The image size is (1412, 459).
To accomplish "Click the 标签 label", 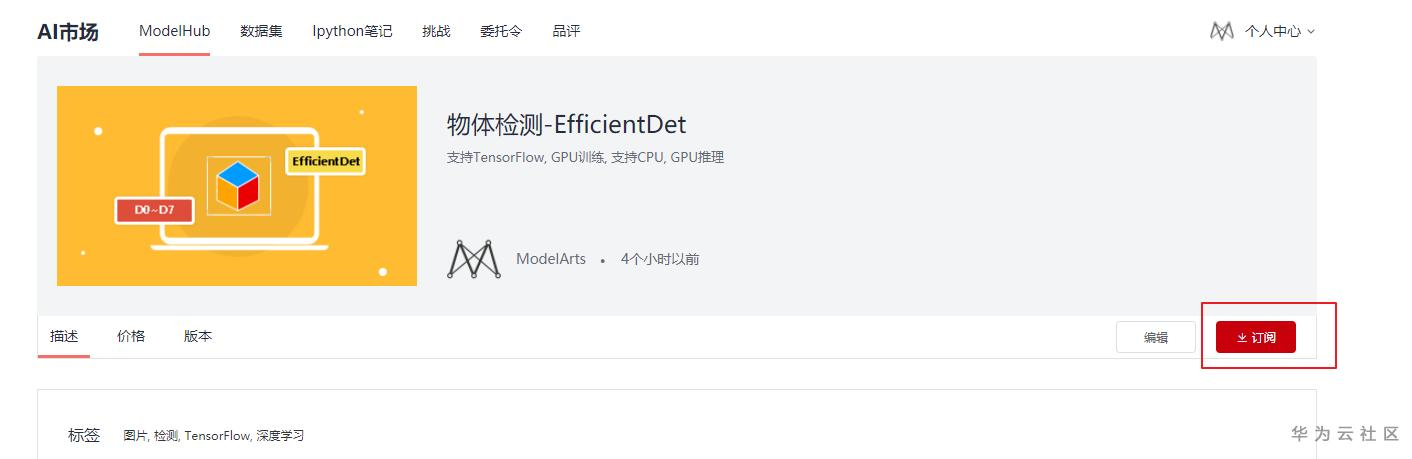I will 84,435.
